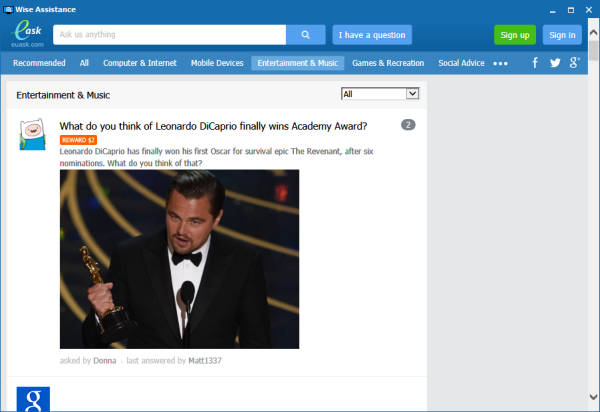The width and height of the screenshot is (600, 412).
Task: Switch to the Computer & Internet tab
Action: (140, 63)
